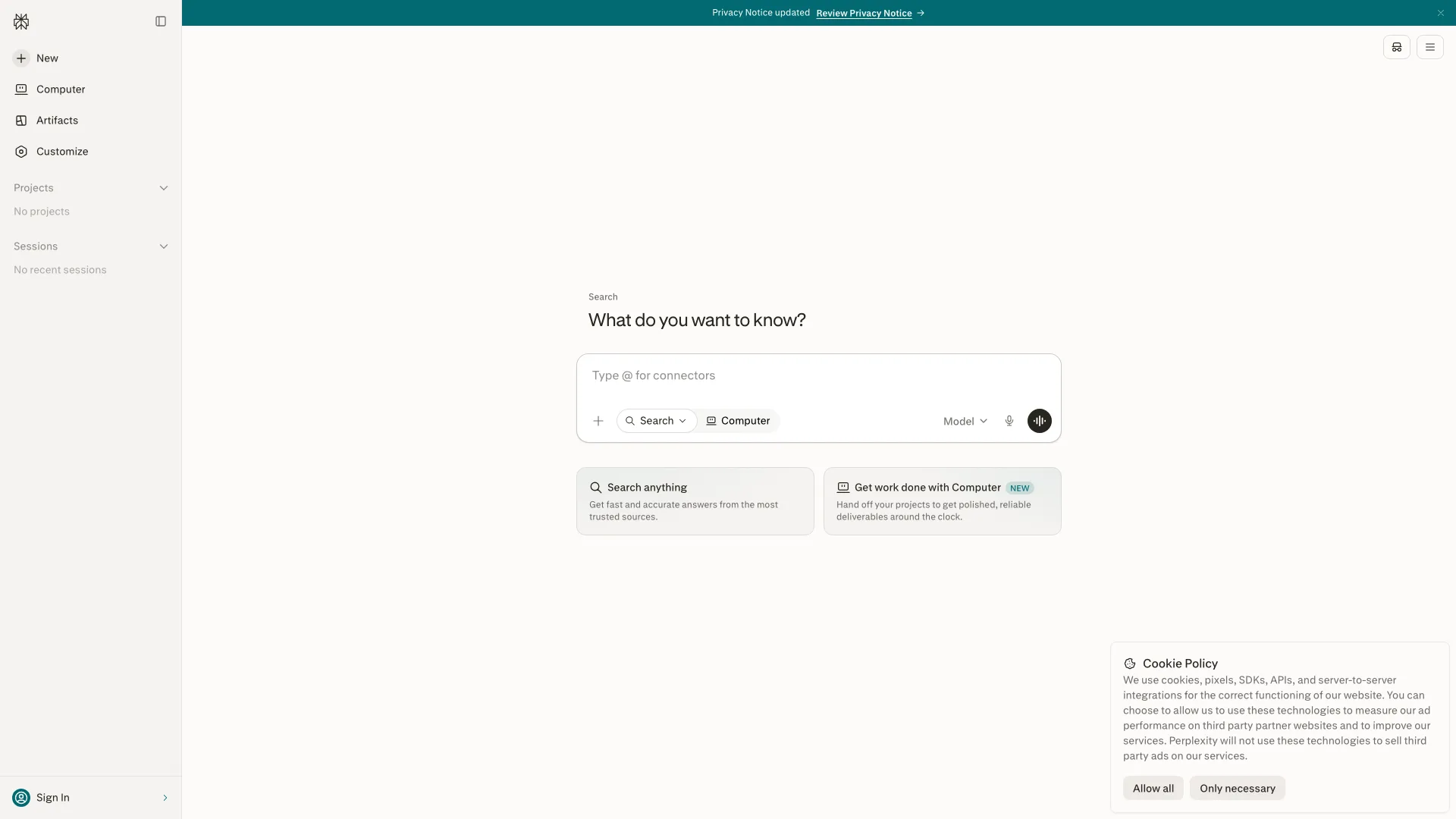Click the Cookie Policy cookie icon
The width and height of the screenshot is (1456, 819).
coord(1130,664)
